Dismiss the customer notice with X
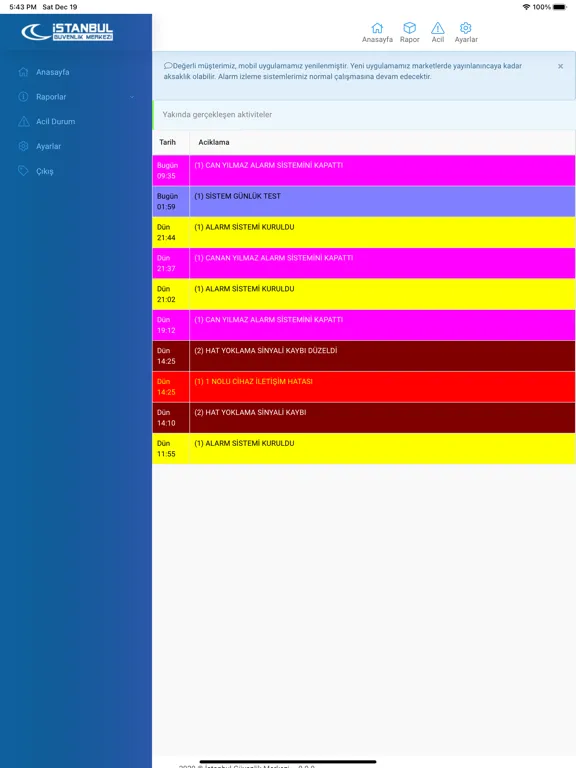The height and width of the screenshot is (768, 576). (560, 66)
